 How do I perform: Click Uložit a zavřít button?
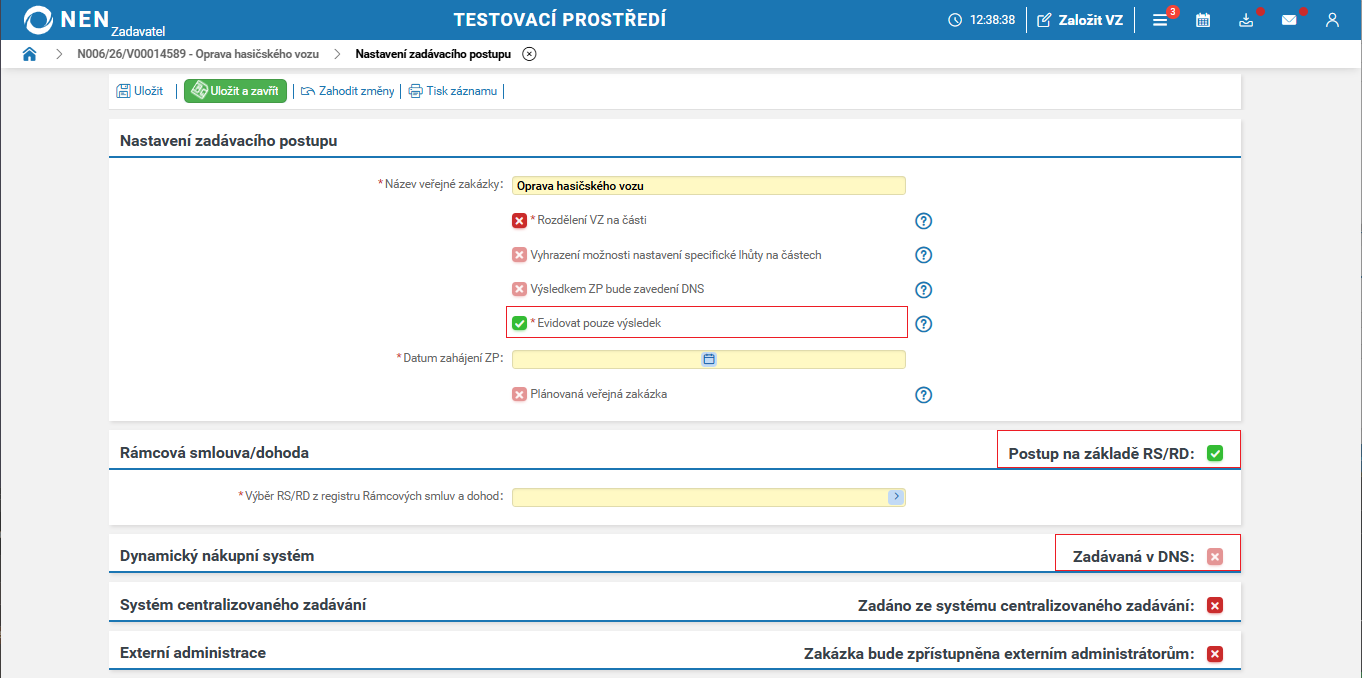(235, 91)
